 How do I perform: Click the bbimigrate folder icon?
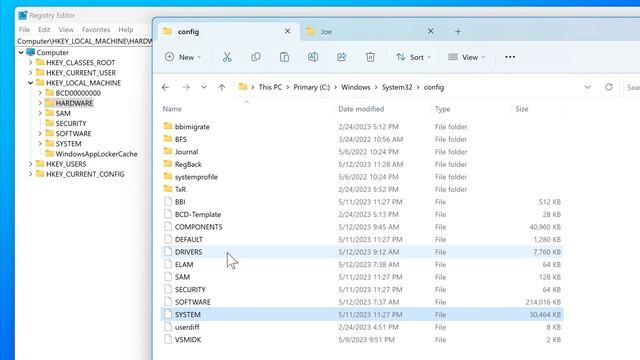(167, 126)
